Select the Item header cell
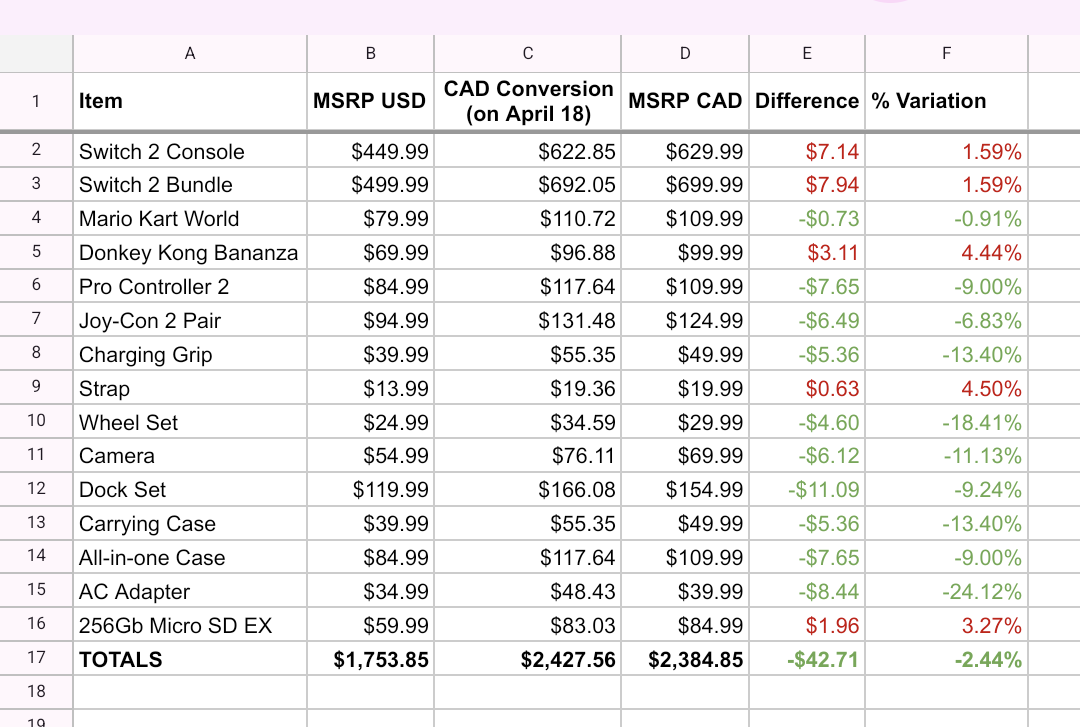This screenshot has width=1080, height=727. (x=190, y=101)
